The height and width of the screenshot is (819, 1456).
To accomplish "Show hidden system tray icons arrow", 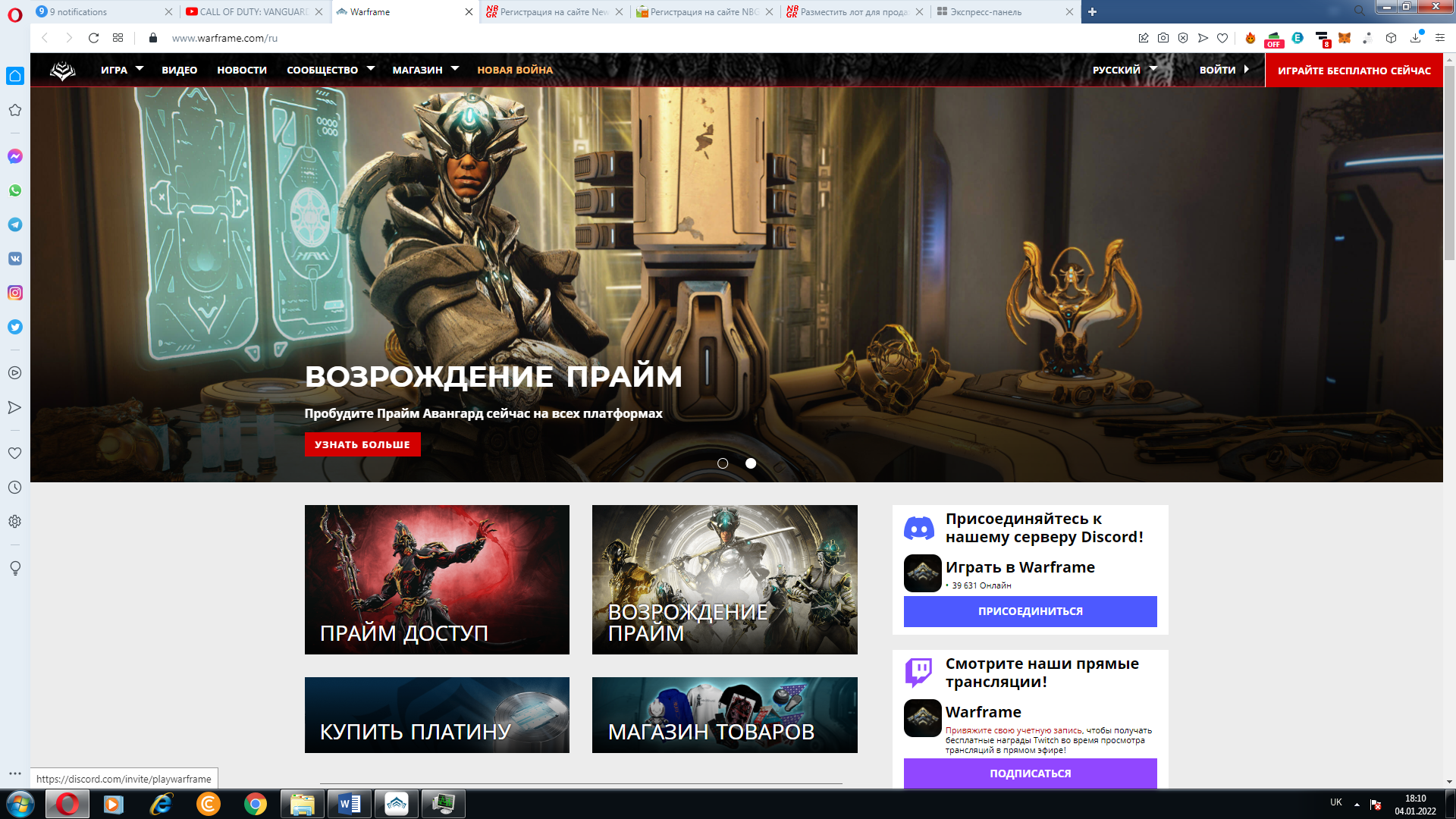I will coord(1357,804).
